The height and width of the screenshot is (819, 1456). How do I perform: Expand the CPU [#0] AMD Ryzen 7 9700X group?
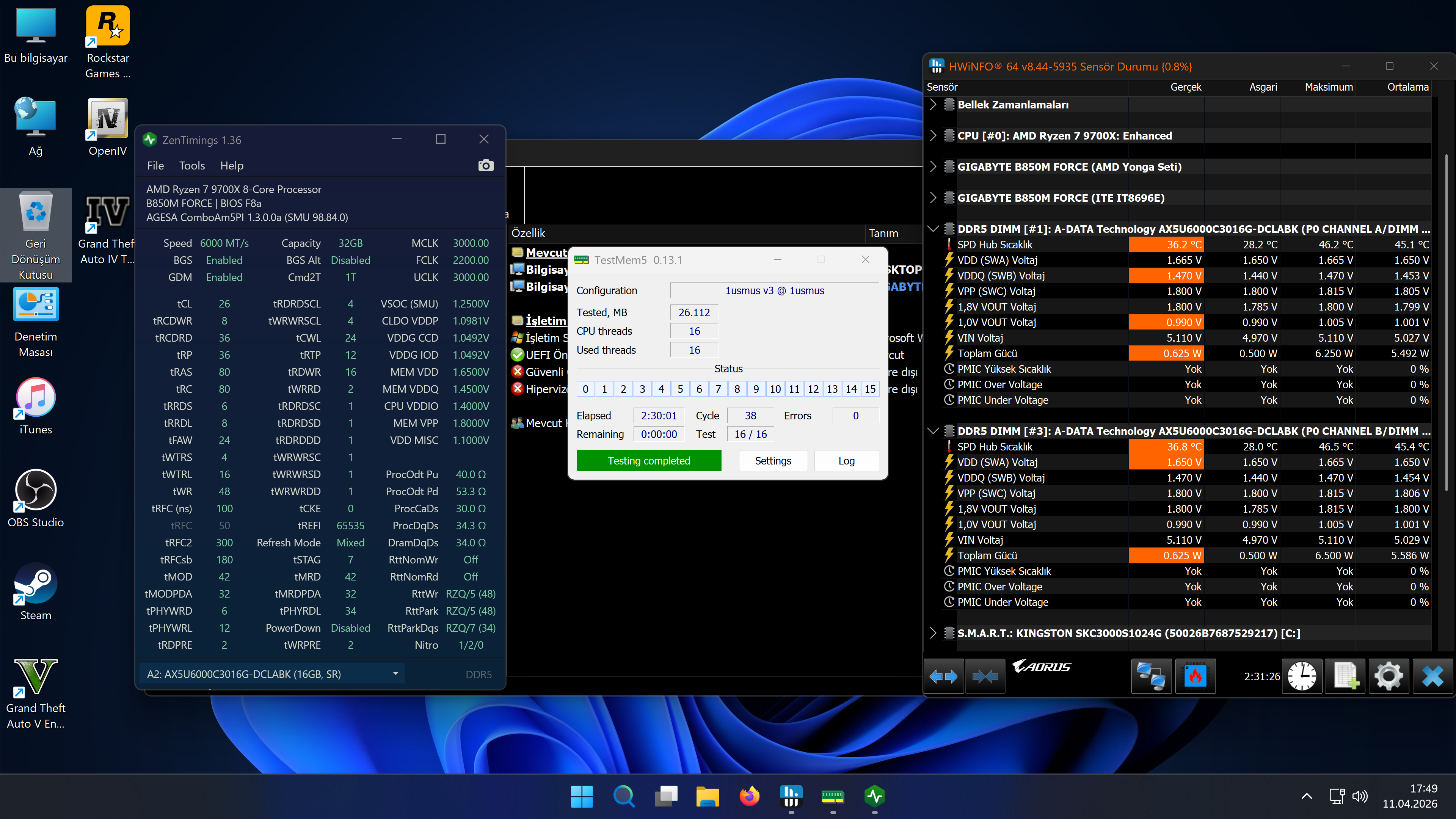click(933, 136)
